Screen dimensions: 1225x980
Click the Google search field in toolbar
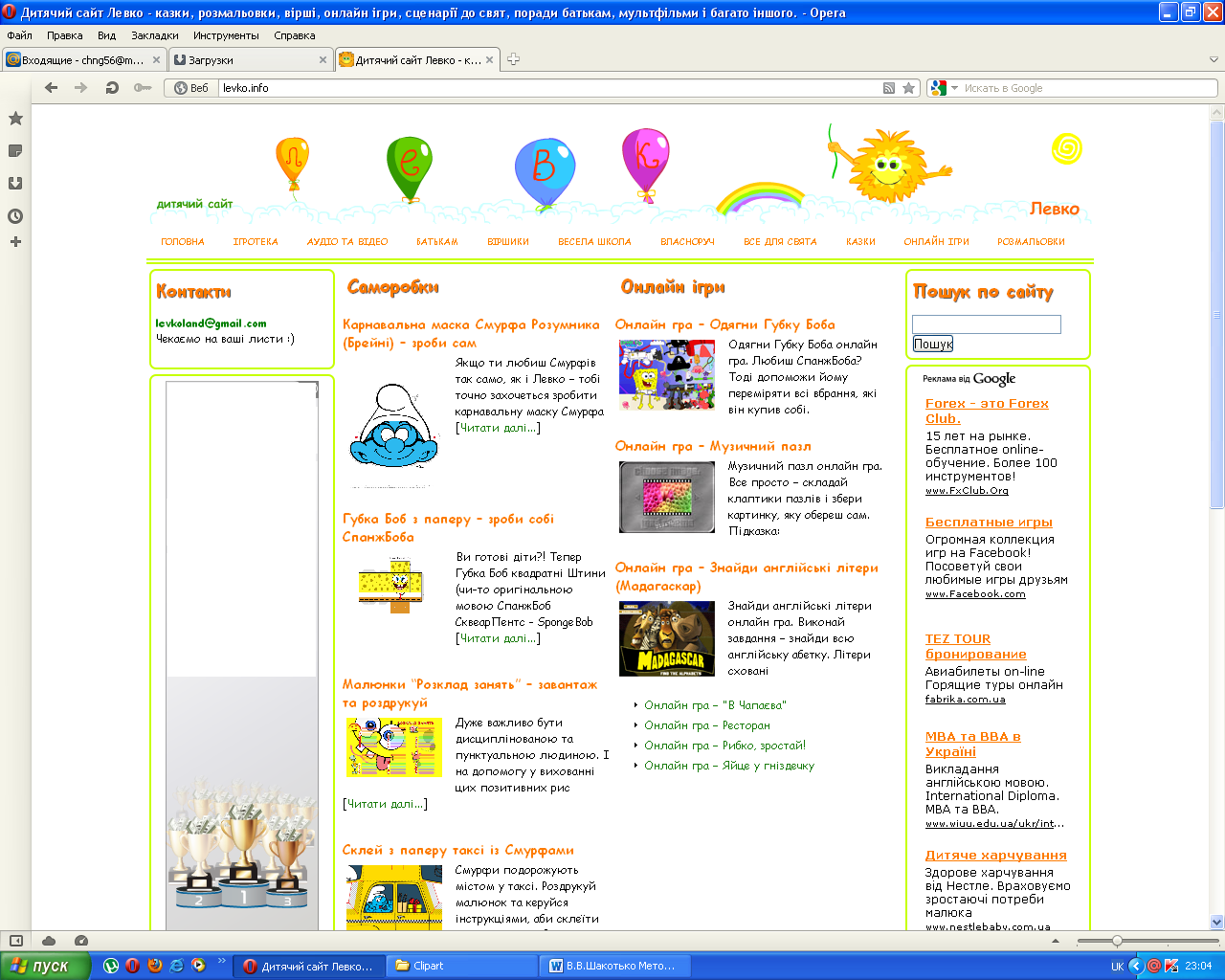1087,88
